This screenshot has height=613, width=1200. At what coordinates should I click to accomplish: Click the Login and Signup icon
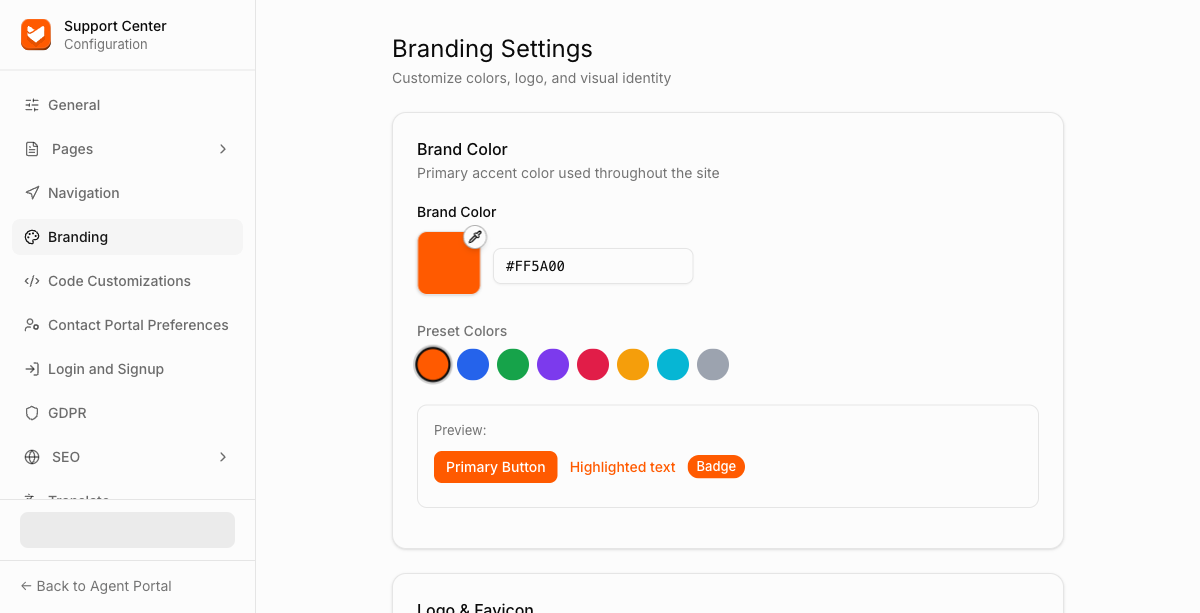(32, 369)
